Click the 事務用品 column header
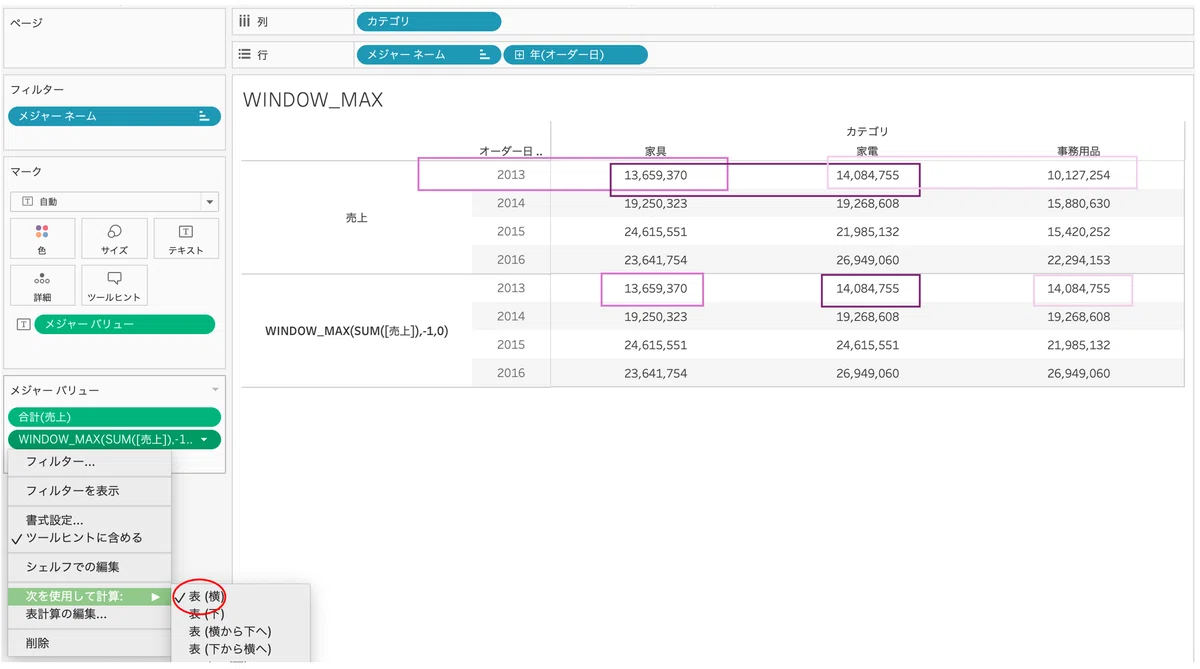 click(1079, 151)
